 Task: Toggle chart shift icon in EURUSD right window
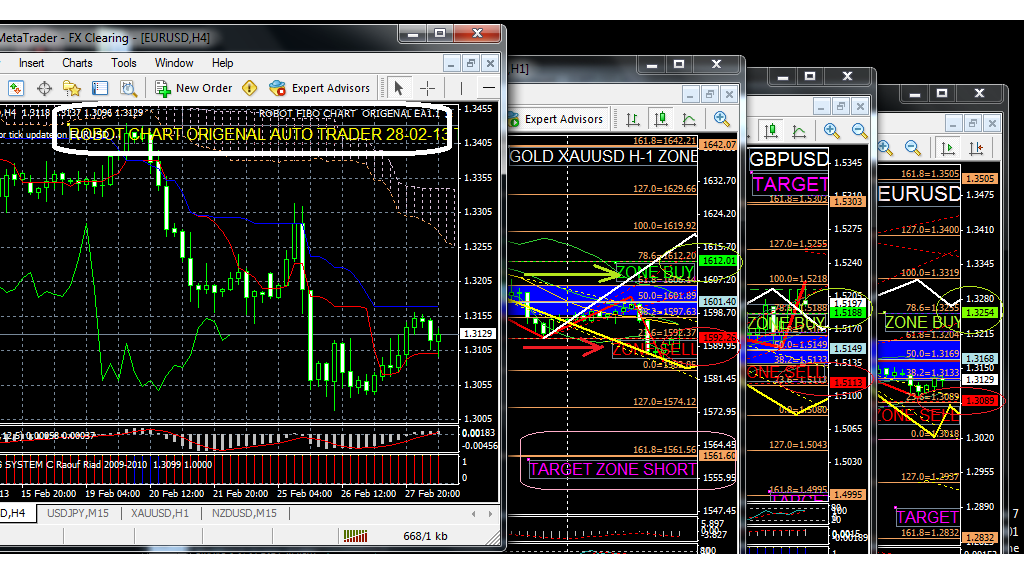tap(976, 148)
